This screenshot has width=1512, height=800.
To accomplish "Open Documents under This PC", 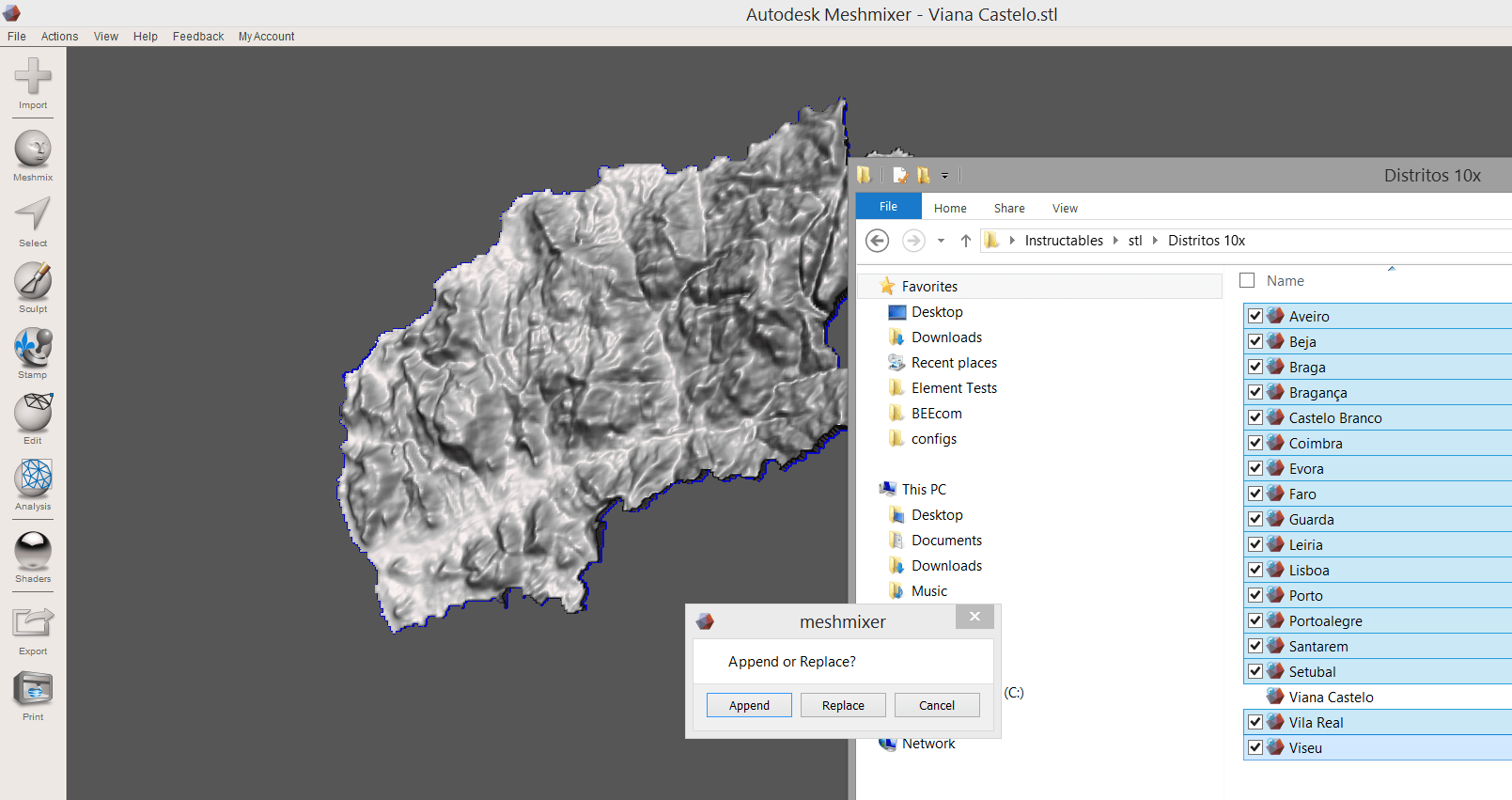I will [935, 541].
